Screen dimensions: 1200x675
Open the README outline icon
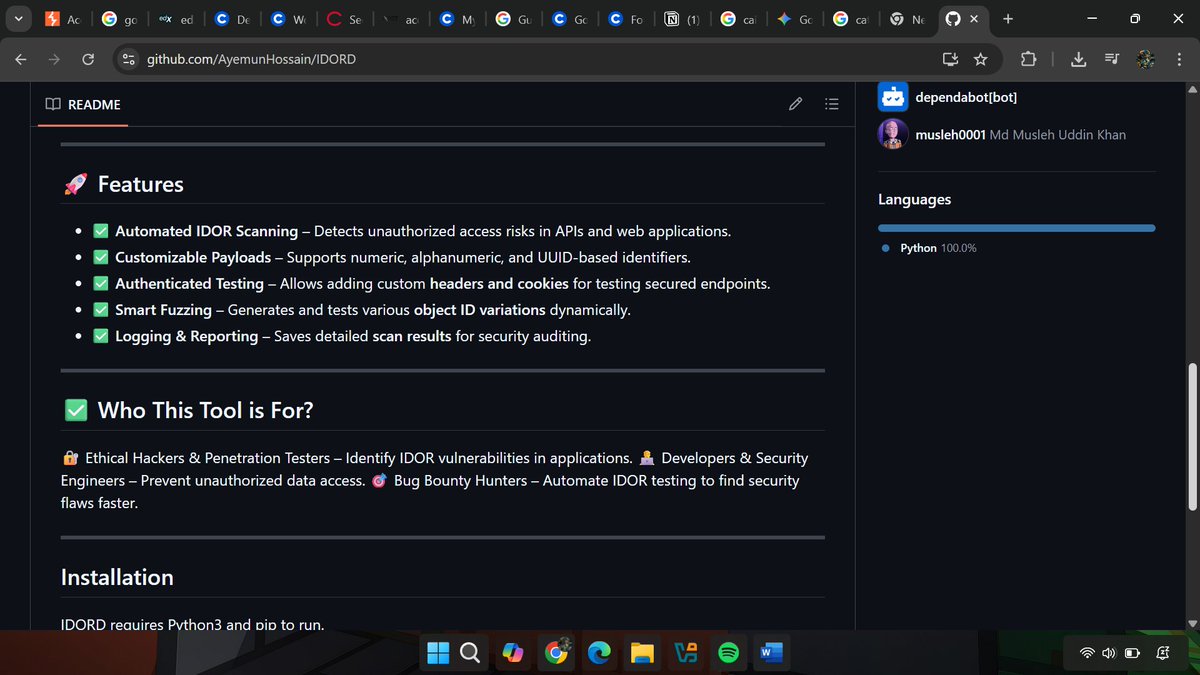tap(831, 104)
